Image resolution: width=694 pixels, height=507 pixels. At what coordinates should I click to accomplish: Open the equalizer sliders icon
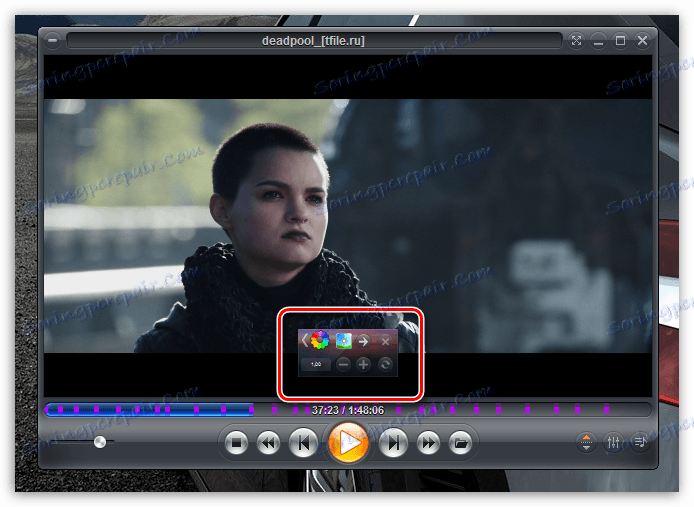pyautogui.click(x=613, y=441)
